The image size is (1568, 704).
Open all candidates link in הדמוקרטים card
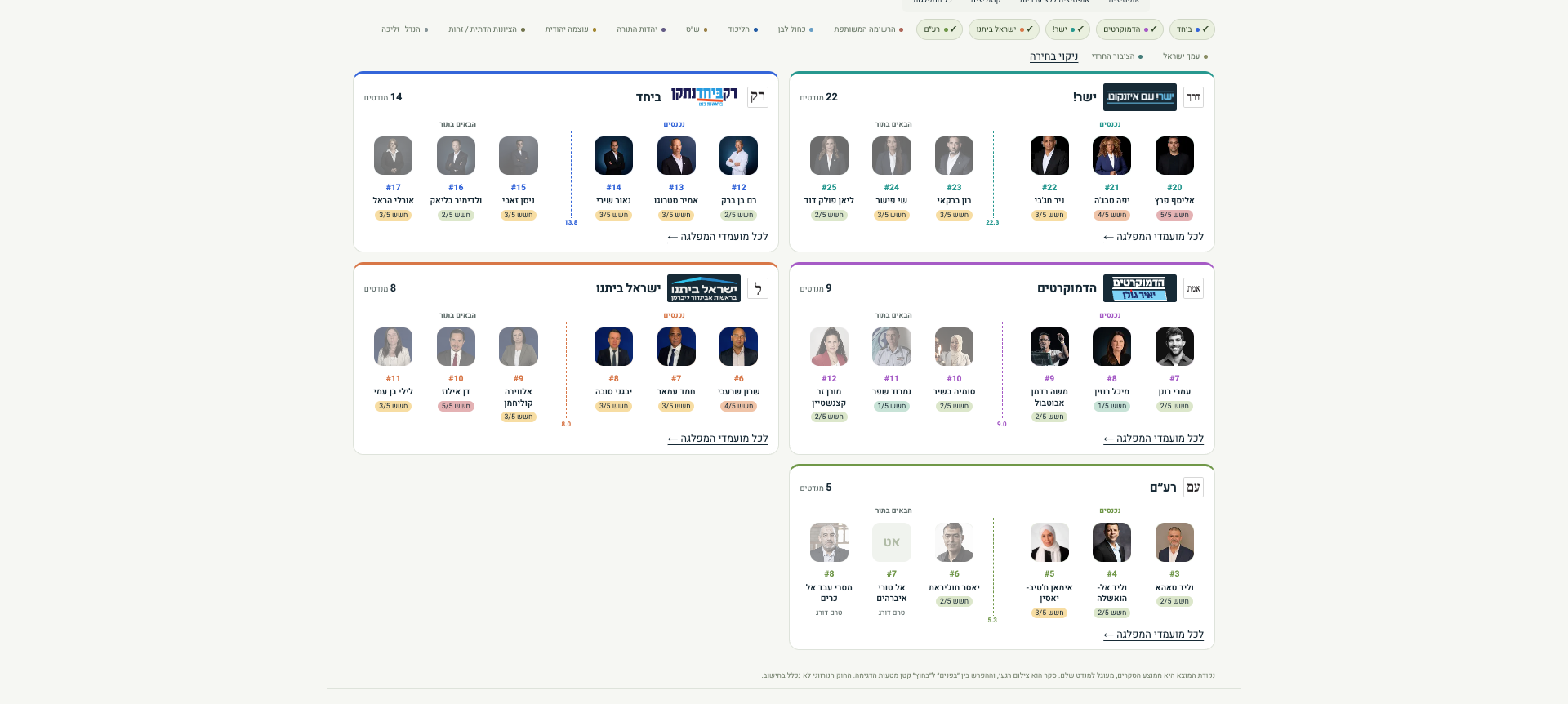click(1153, 439)
